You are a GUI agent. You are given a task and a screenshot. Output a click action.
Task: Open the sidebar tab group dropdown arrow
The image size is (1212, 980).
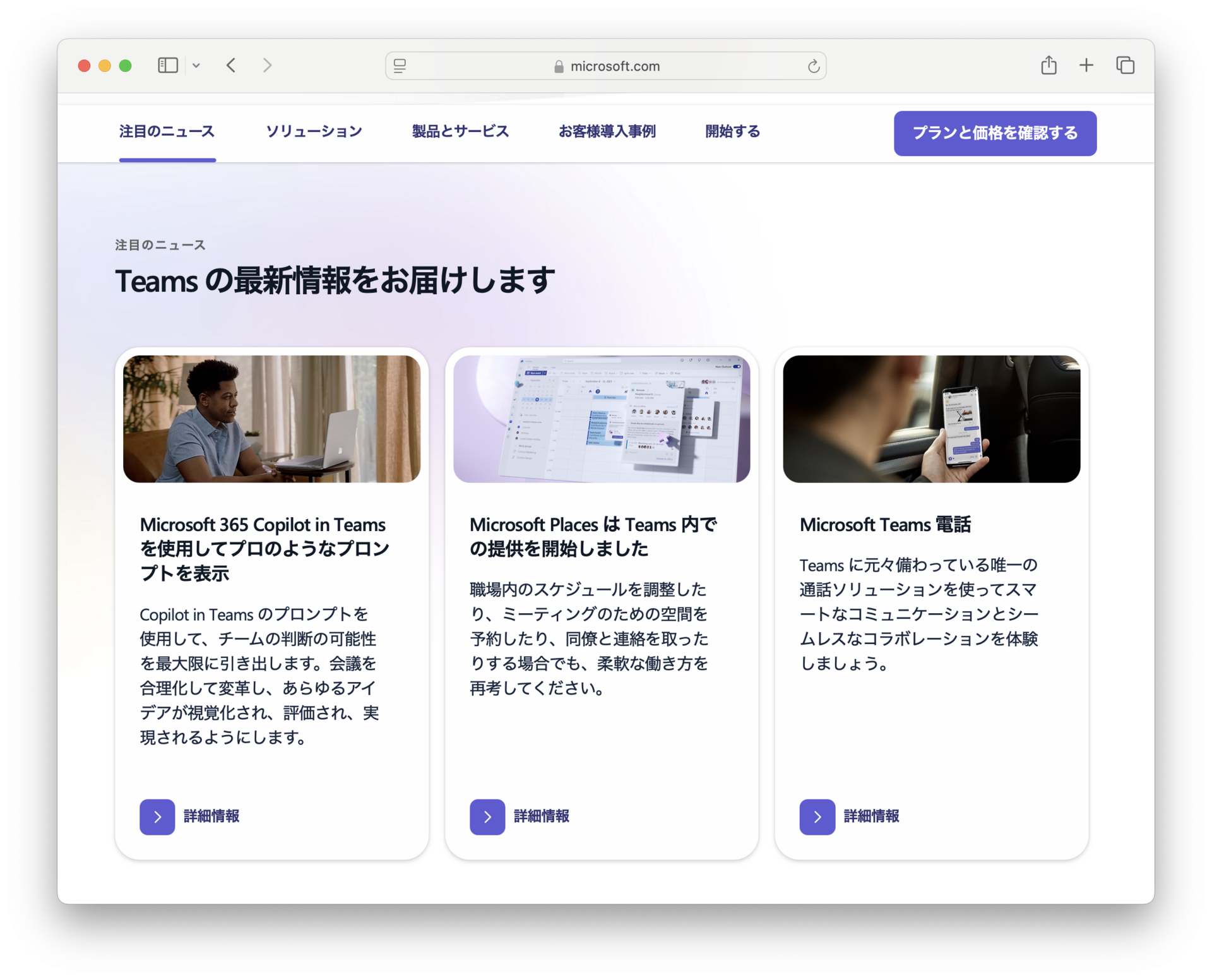[x=196, y=65]
